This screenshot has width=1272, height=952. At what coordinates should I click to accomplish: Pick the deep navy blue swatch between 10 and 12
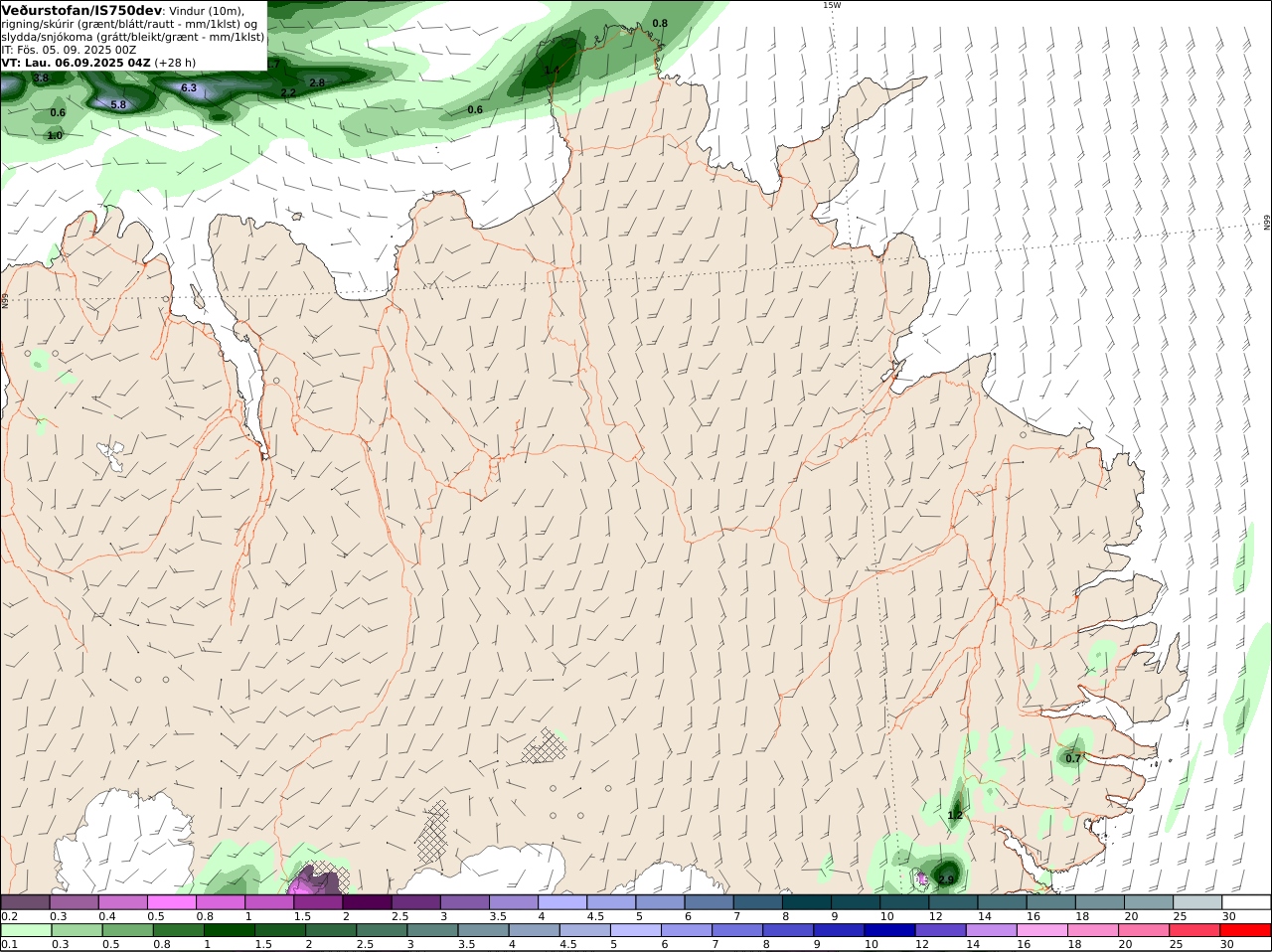pyautogui.click(x=888, y=930)
